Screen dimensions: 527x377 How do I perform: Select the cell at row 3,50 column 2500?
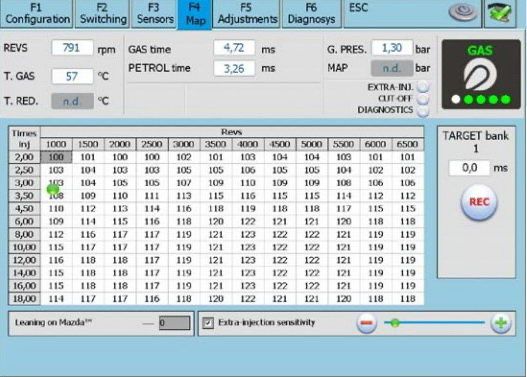pyautogui.click(x=152, y=196)
